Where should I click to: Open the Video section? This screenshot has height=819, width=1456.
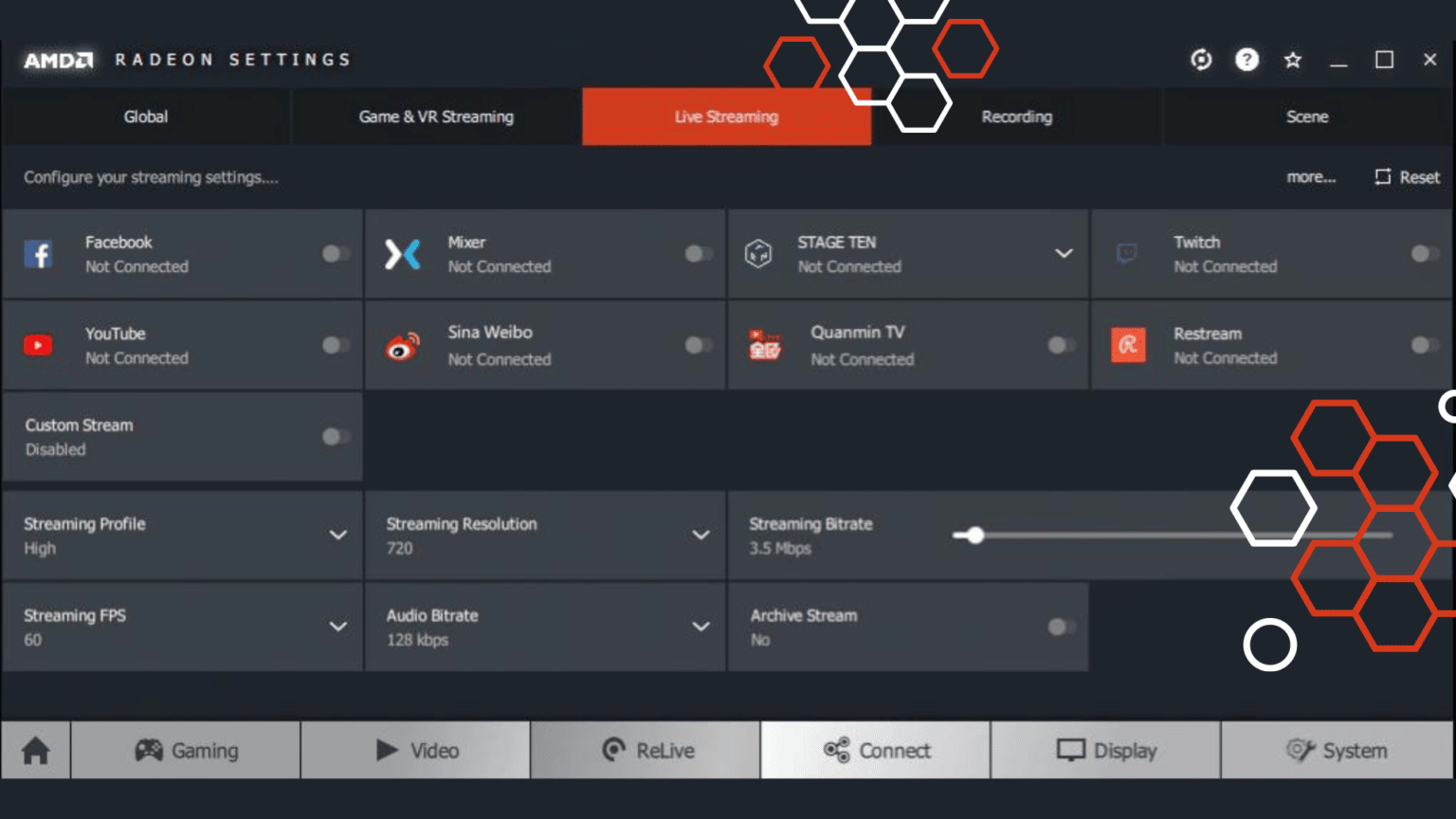416,751
